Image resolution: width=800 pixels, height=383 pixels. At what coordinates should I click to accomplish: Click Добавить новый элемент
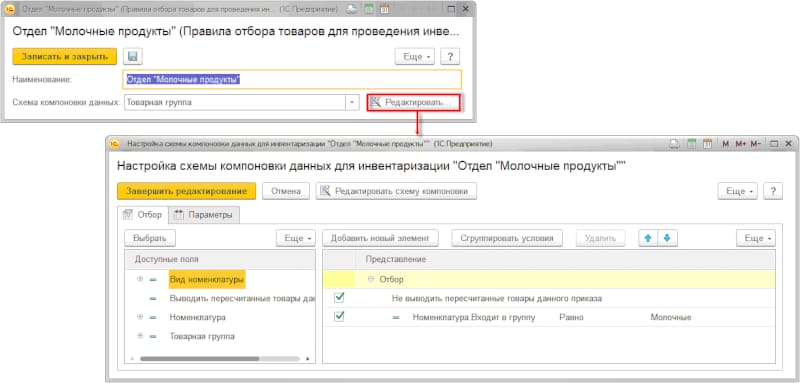click(x=381, y=238)
